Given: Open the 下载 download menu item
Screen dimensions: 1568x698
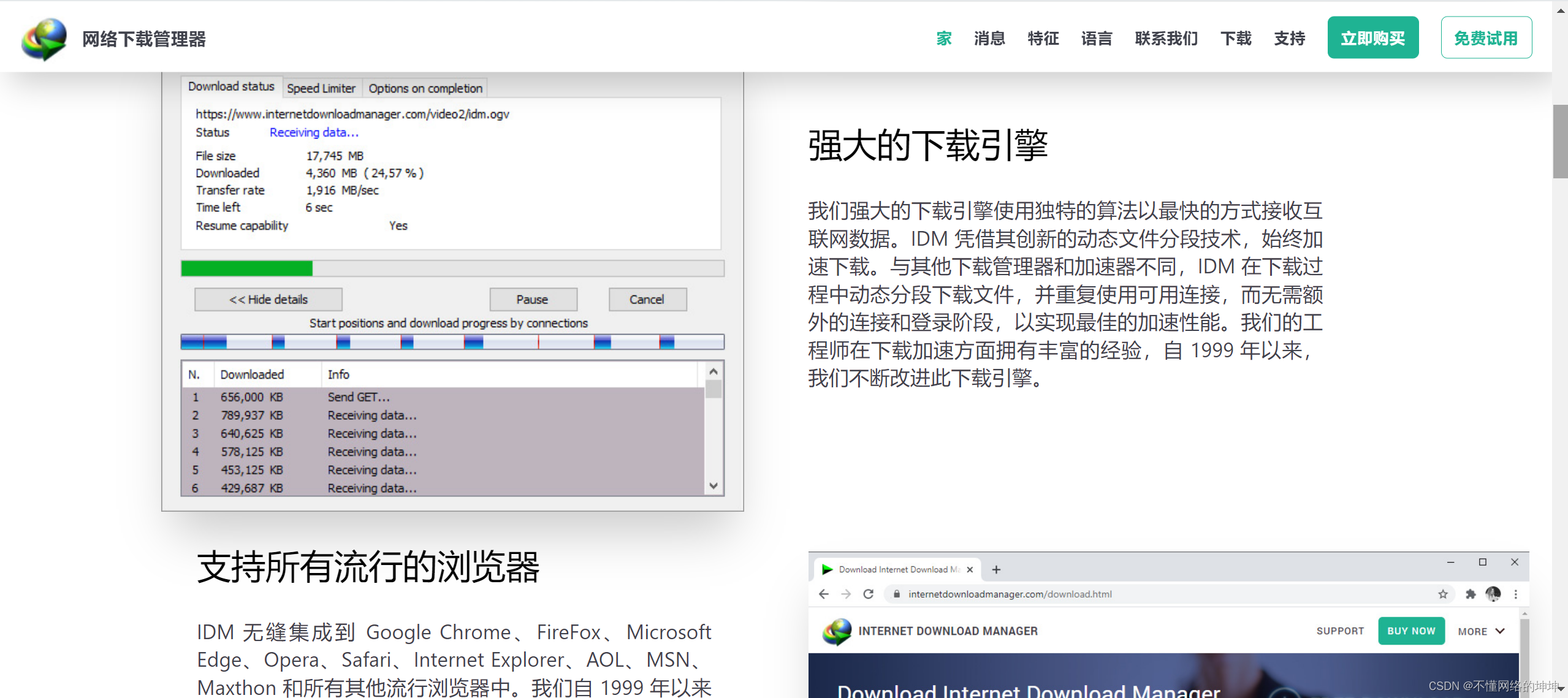Looking at the screenshot, I should [1236, 39].
